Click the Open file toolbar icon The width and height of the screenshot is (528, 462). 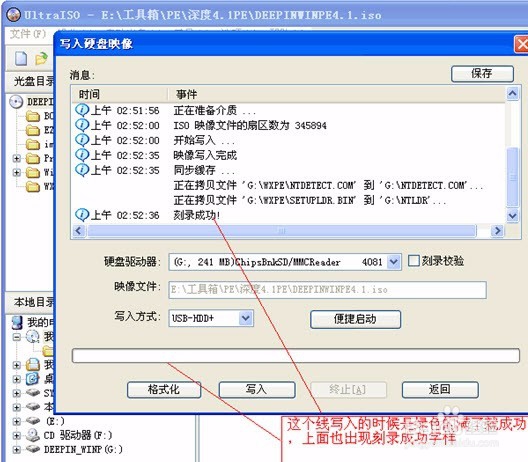pos(41,59)
